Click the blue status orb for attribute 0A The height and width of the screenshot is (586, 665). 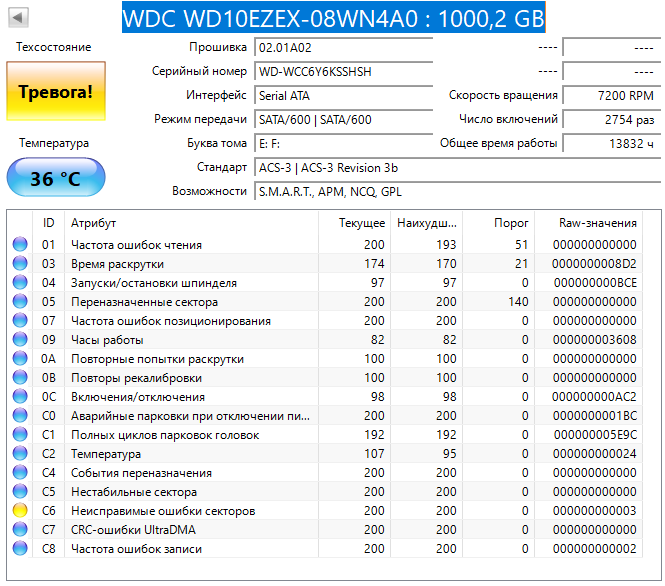coord(20,358)
